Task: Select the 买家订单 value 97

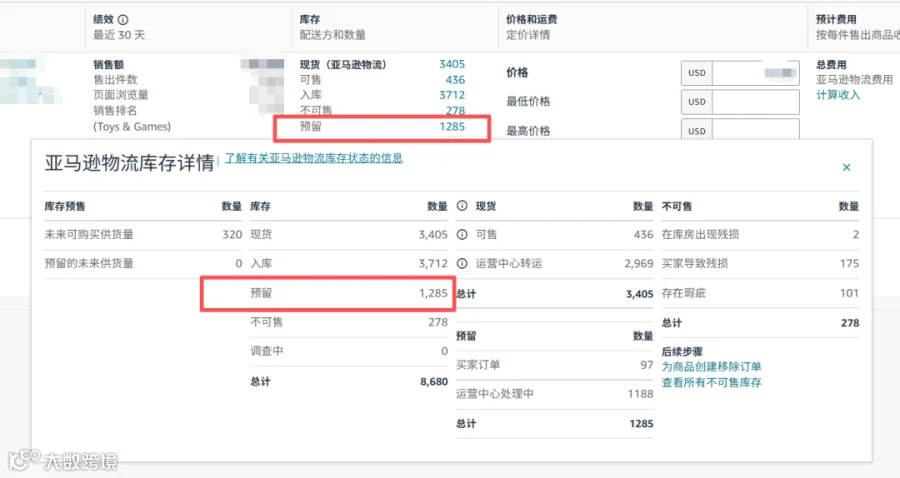Action: pyautogui.click(x=647, y=365)
